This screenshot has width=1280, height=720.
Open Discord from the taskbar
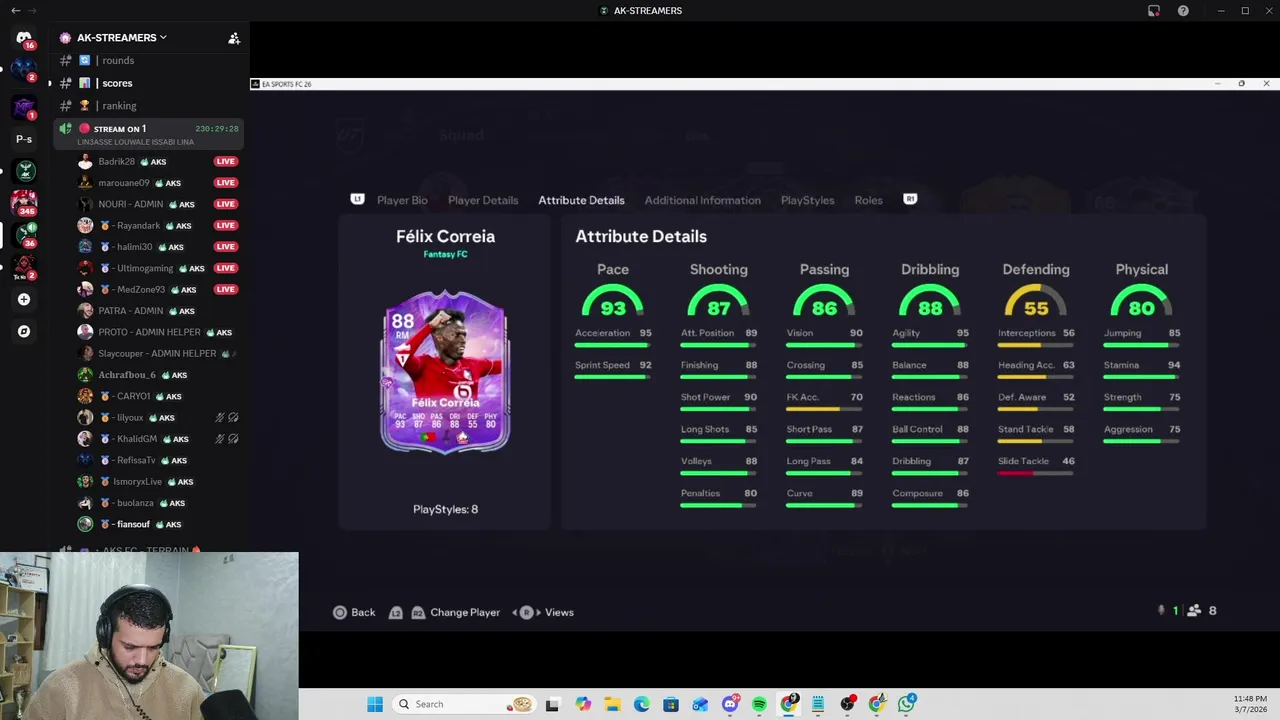coord(730,704)
